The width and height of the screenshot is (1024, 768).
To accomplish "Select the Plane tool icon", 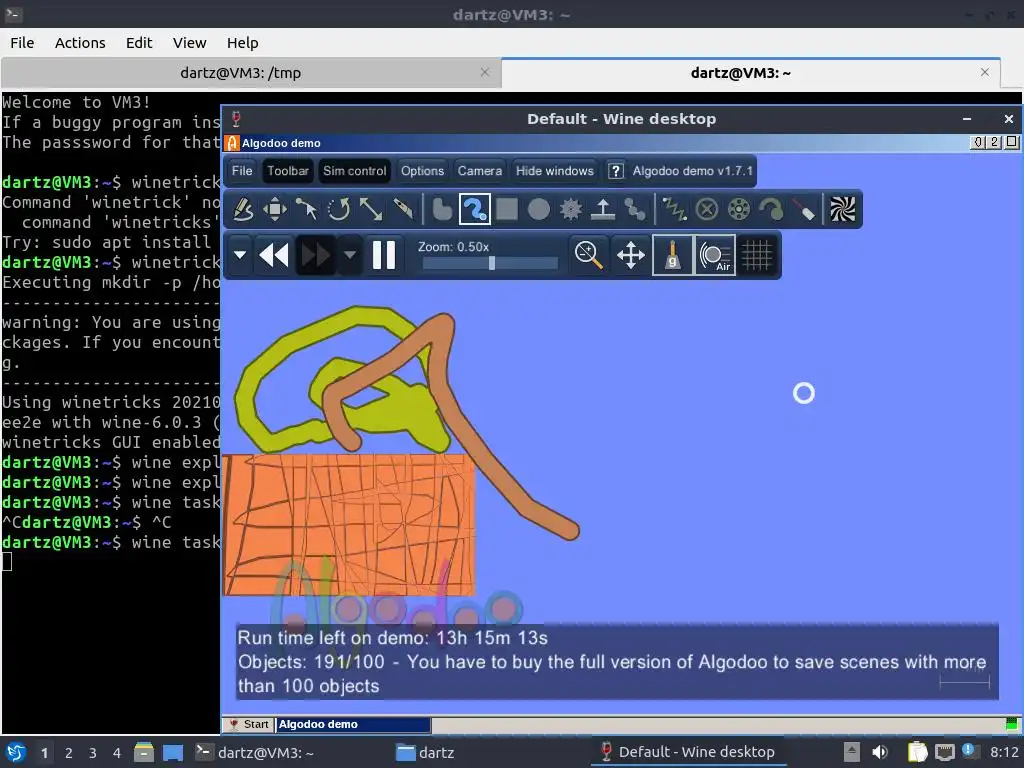I will 602,210.
